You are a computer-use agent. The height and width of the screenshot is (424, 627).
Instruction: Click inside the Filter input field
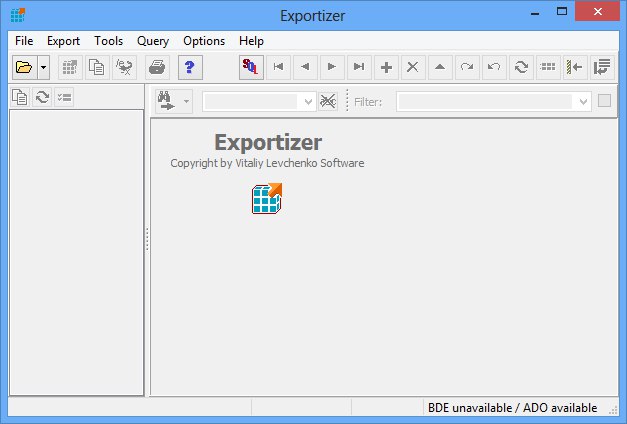485,102
